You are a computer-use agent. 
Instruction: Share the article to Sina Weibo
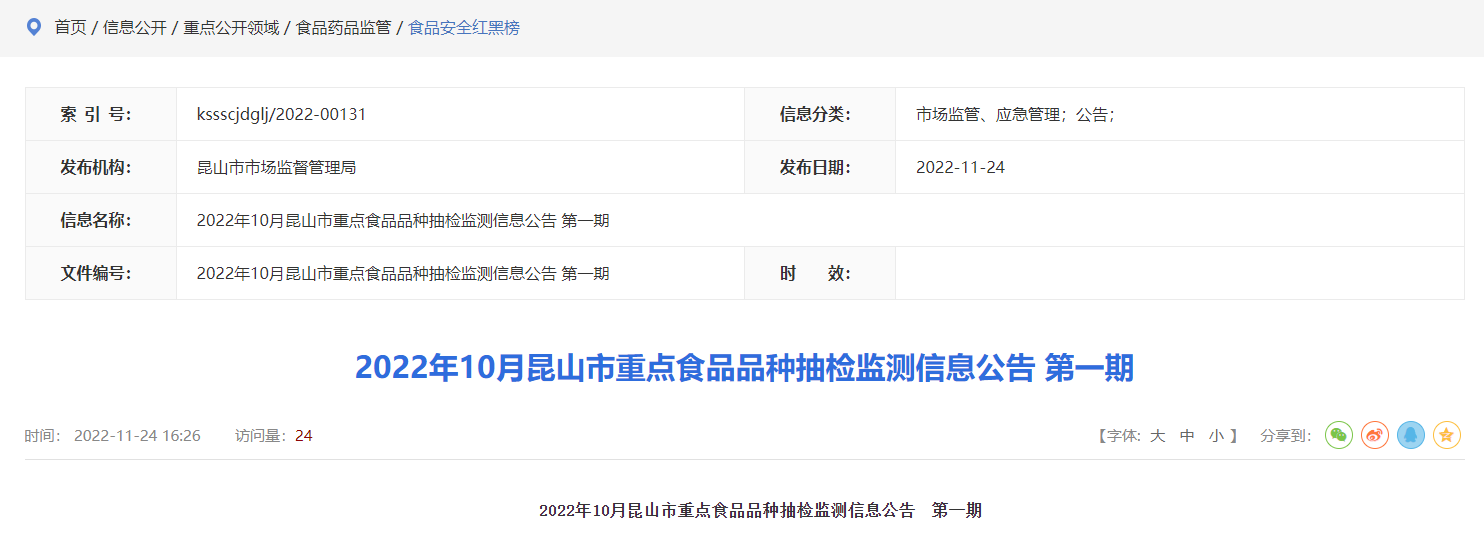click(x=1375, y=435)
